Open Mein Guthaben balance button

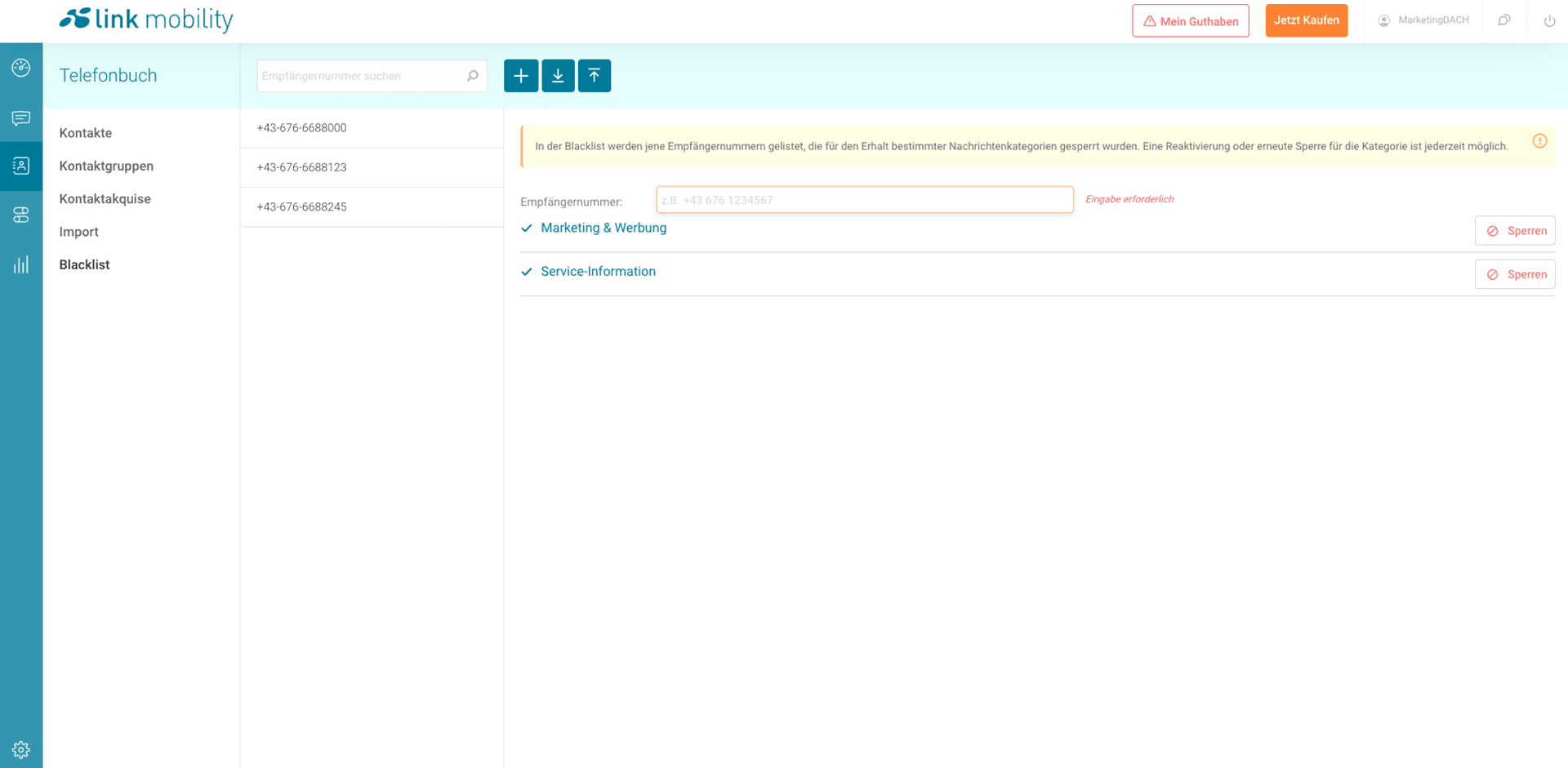tap(1190, 21)
